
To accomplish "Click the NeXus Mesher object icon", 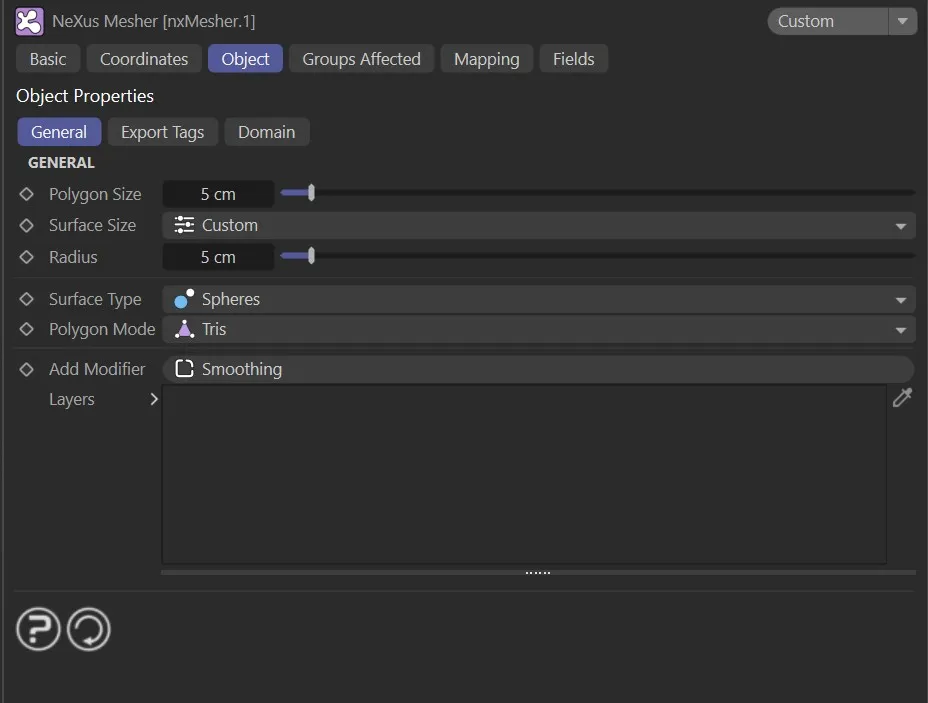I will 30,21.
